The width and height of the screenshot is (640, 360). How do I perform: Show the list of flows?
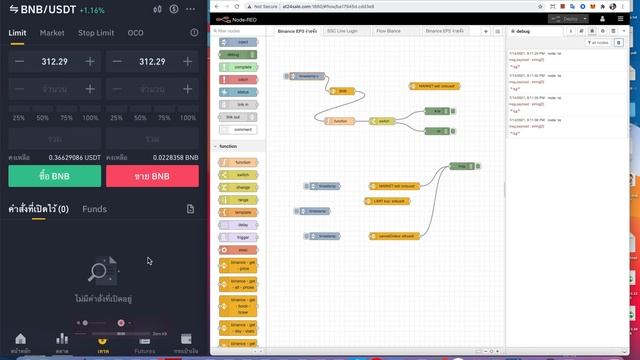(498, 31)
